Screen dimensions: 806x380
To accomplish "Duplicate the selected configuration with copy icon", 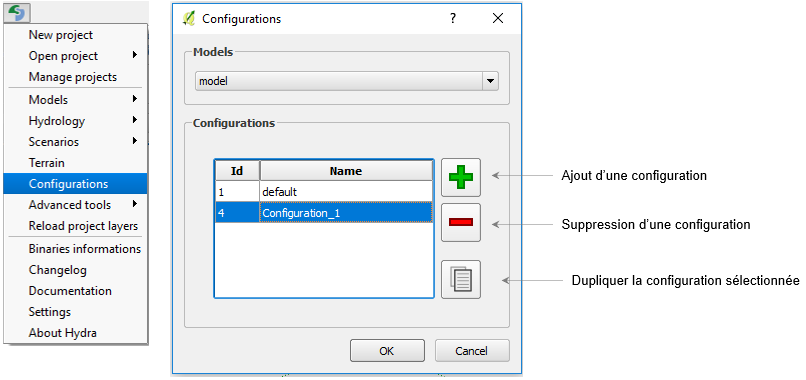I will (461, 279).
